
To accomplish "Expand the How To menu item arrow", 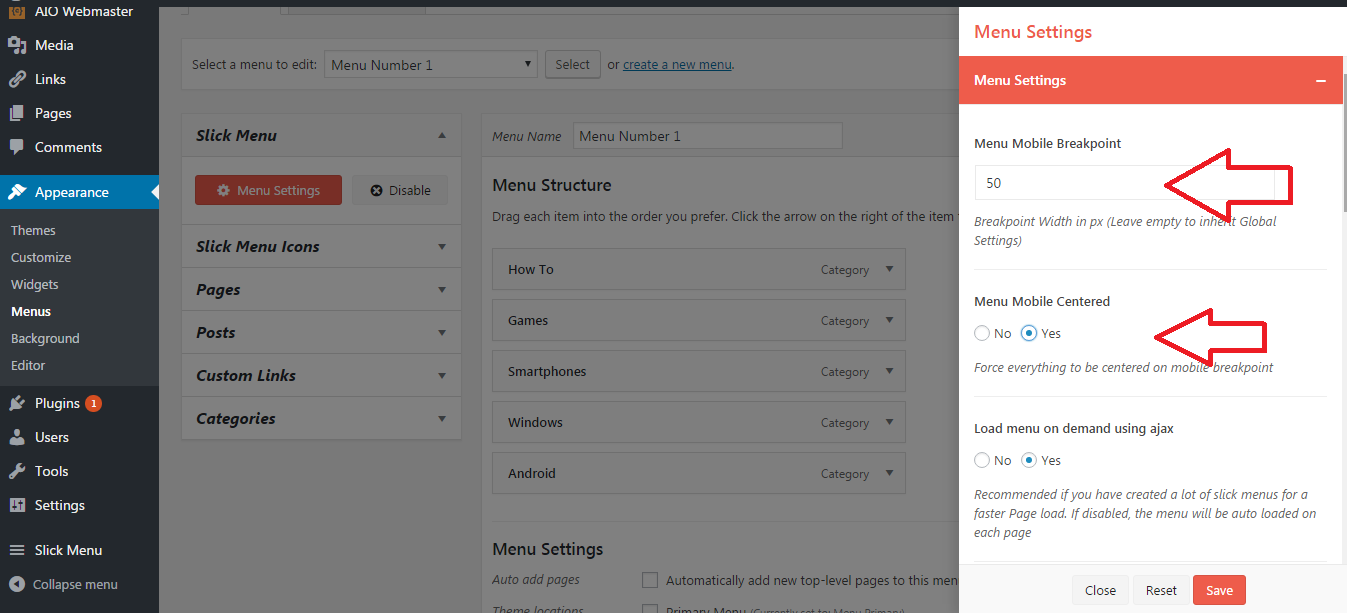I will 889,269.
